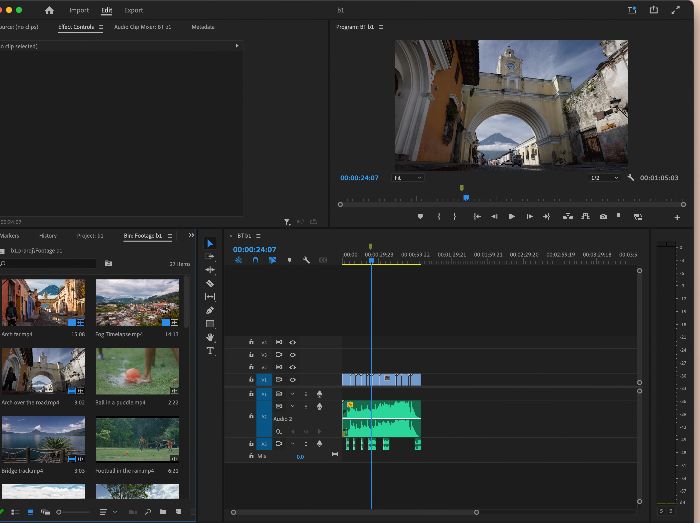Open Program Monitor settings wrench
Viewport: 700px width, 523px height.
630,178
